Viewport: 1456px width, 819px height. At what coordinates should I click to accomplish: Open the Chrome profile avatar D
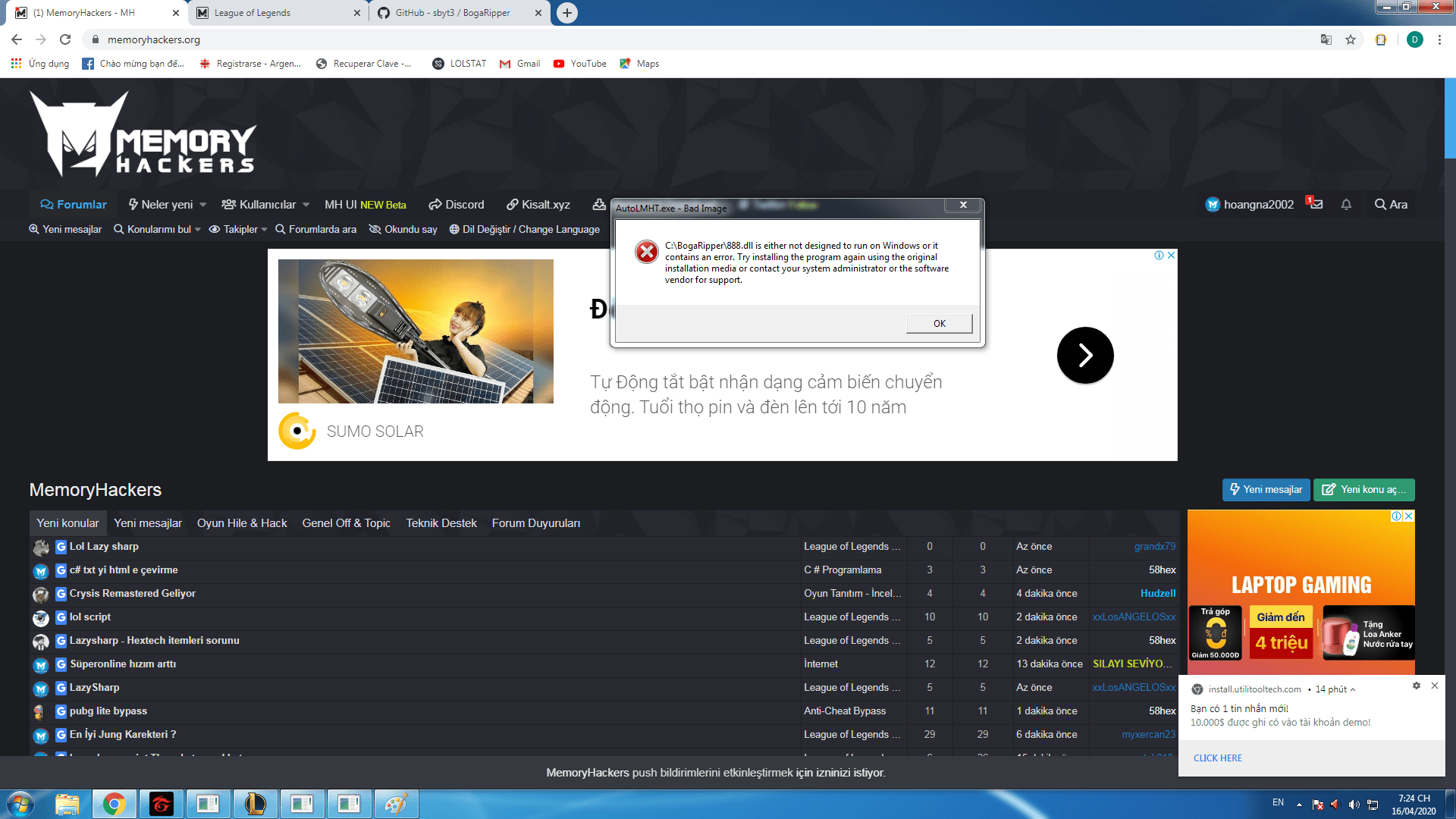click(x=1415, y=39)
